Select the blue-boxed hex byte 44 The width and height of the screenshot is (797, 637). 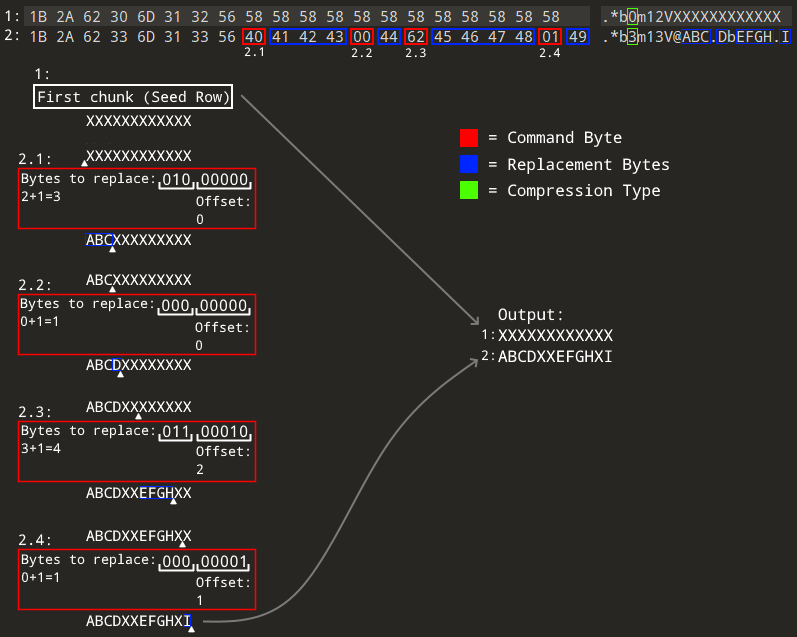pos(389,37)
